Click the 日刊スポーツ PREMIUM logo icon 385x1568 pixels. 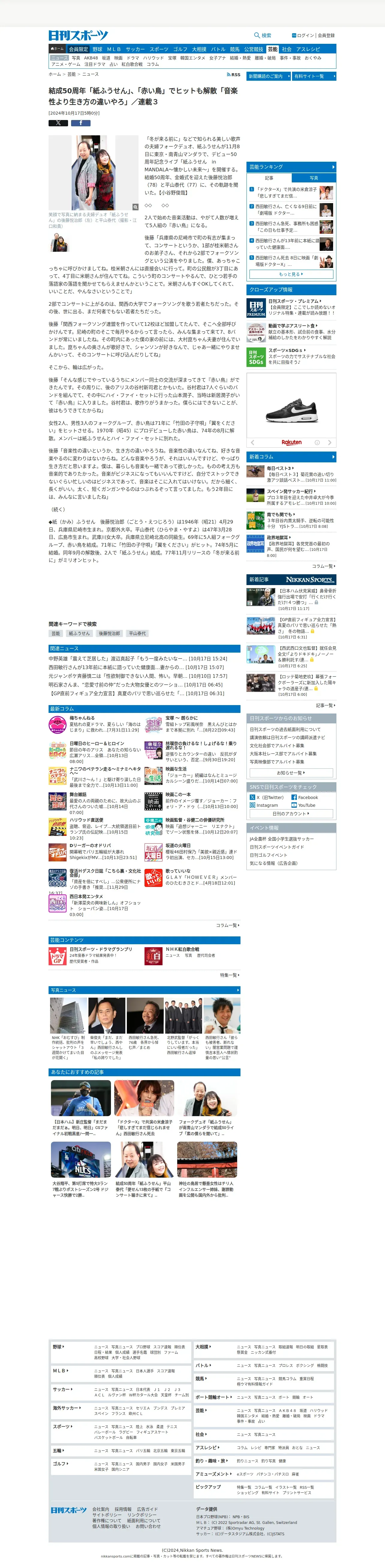pos(256,308)
